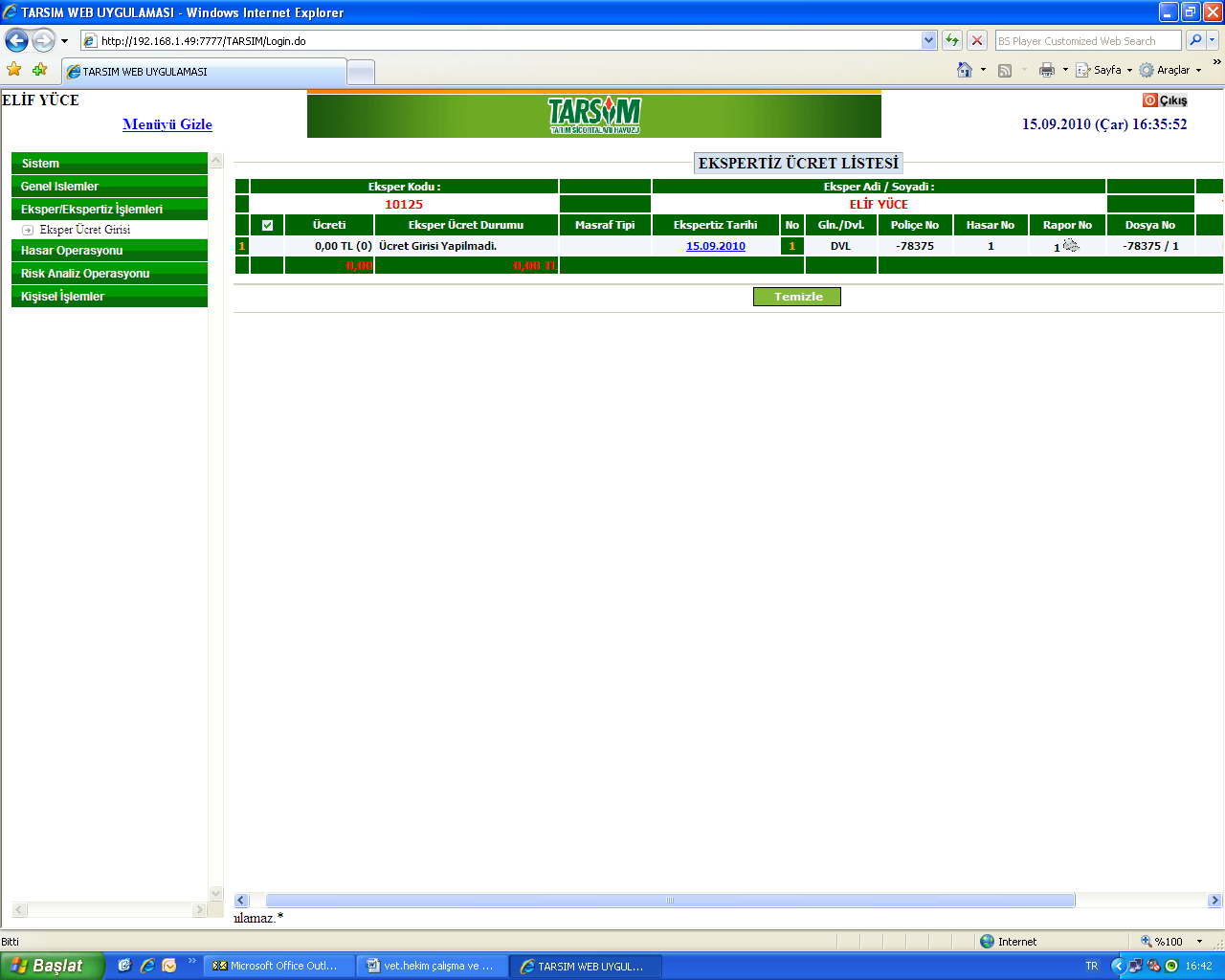Click the Ücreti column header
The image size is (1225, 980).
tap(329, 225)
